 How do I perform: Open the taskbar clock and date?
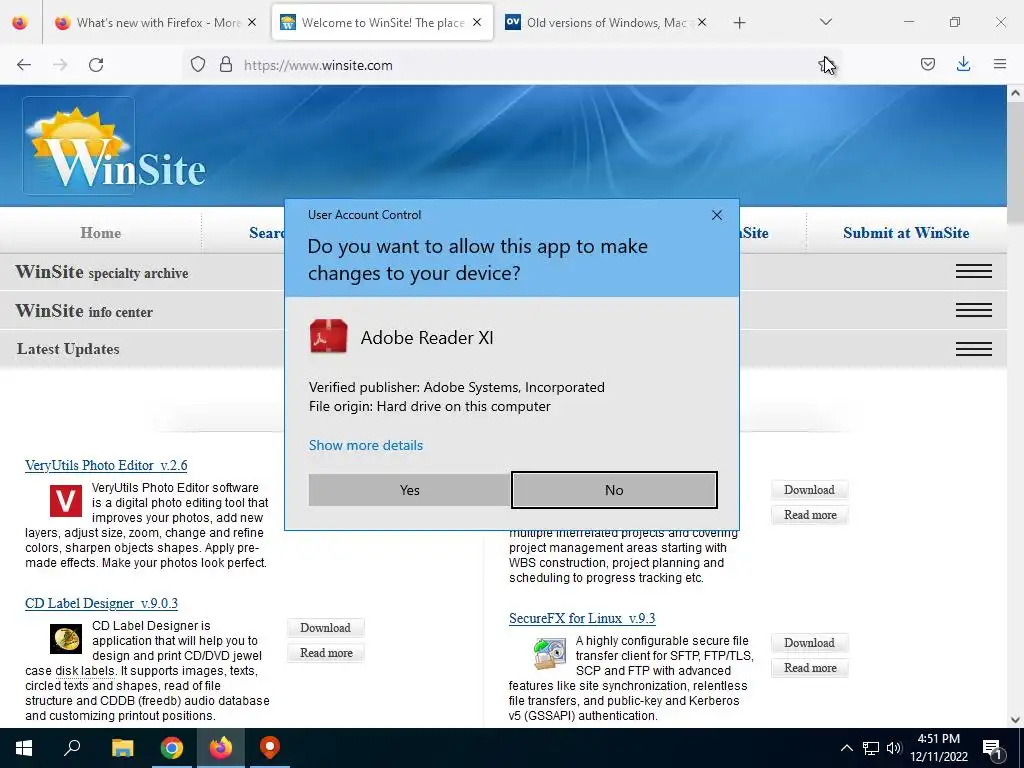(939, 748)
